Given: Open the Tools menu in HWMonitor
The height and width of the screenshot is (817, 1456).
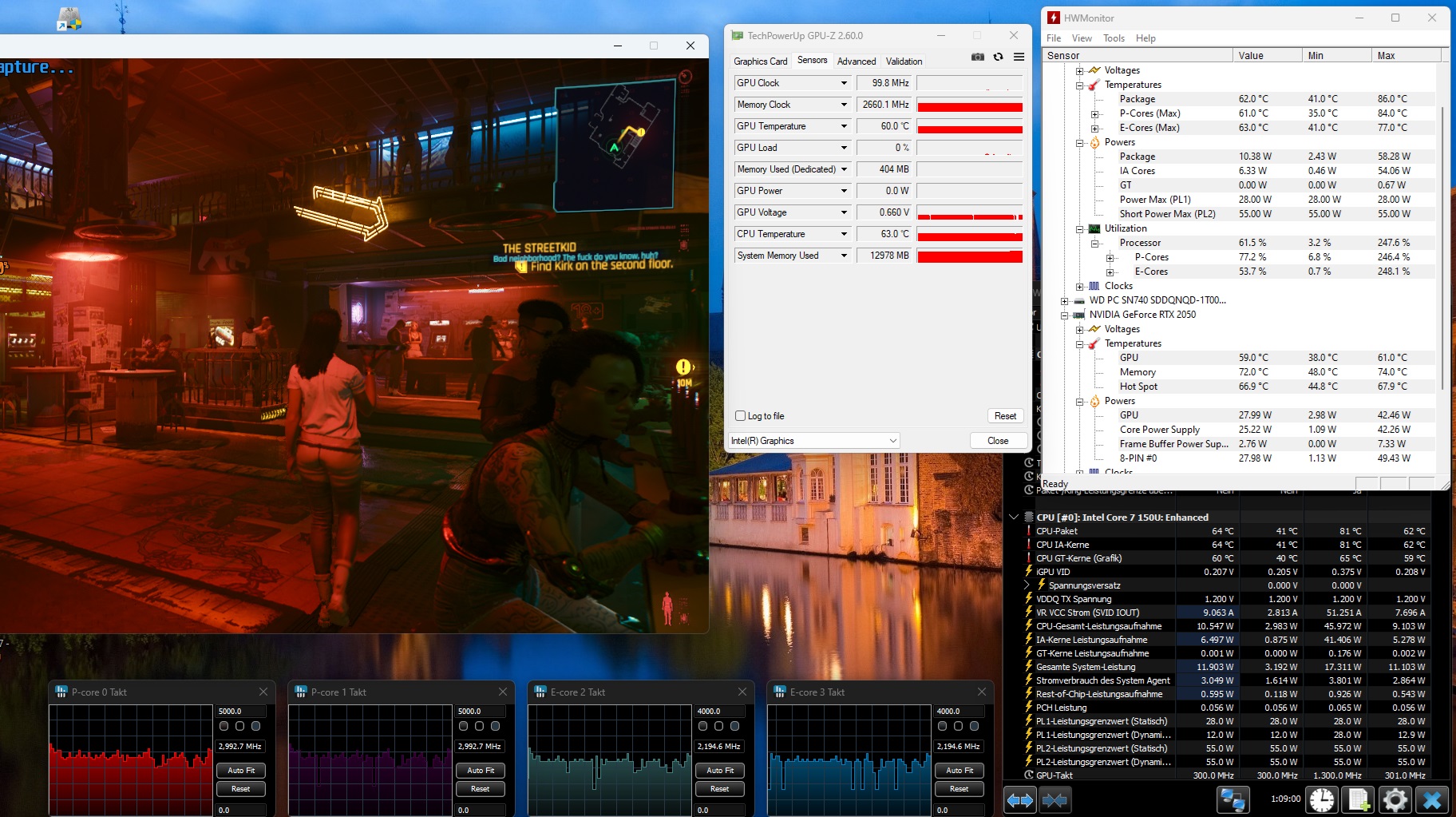Looking at the screenshot, I should [x=1114, y=38].
